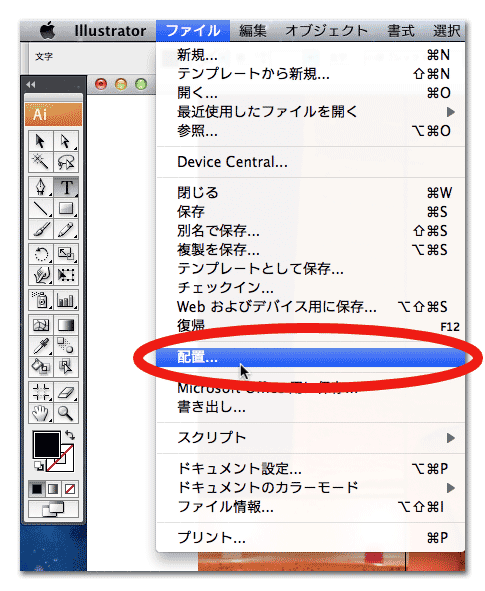
Task: Open Device Central...
Action: pyautogui.click(x=311, y=162)
